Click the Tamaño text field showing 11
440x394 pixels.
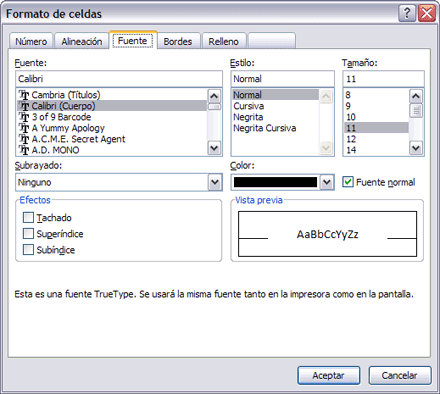click(383, 79)
